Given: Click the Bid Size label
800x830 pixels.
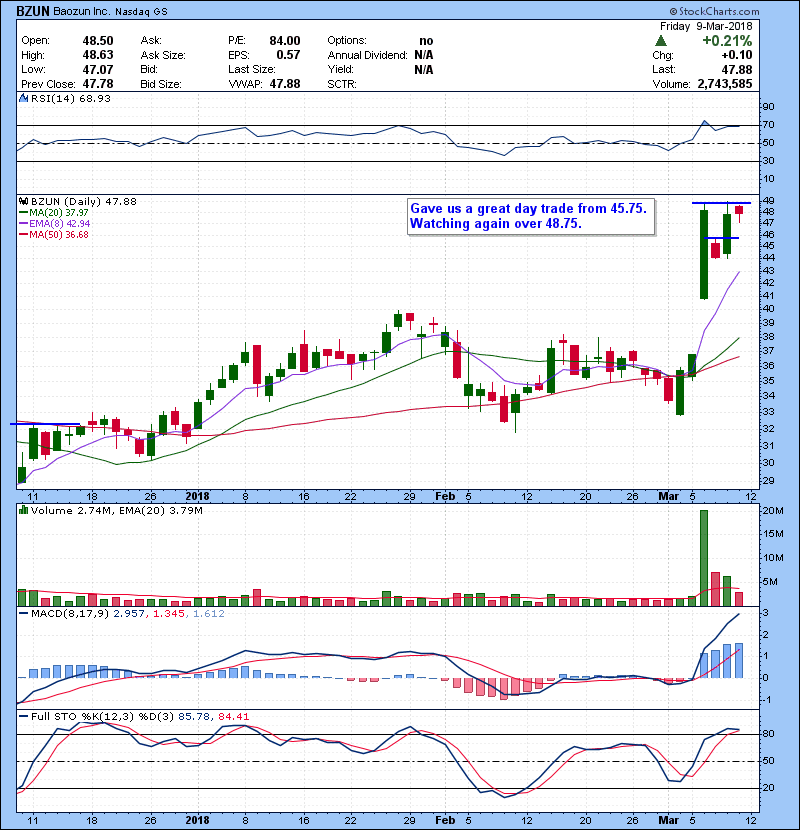Looking at the screenshot, I should point(161,84).
